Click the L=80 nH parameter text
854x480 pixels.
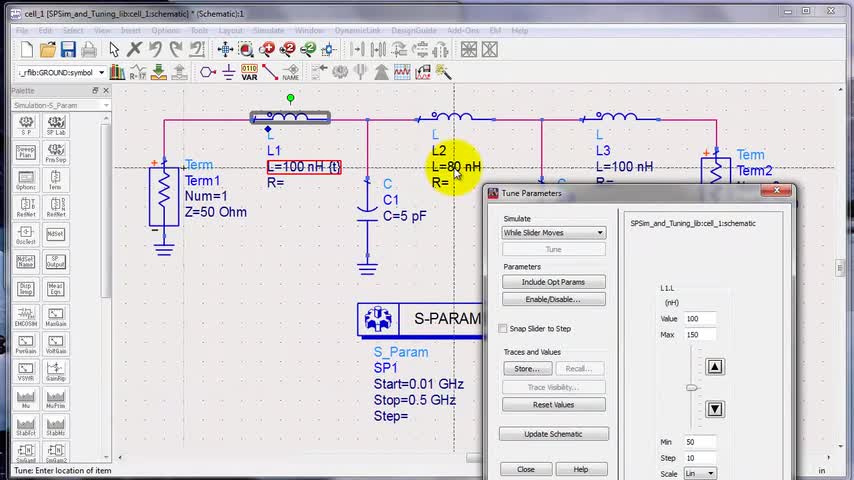pos(456,167)
